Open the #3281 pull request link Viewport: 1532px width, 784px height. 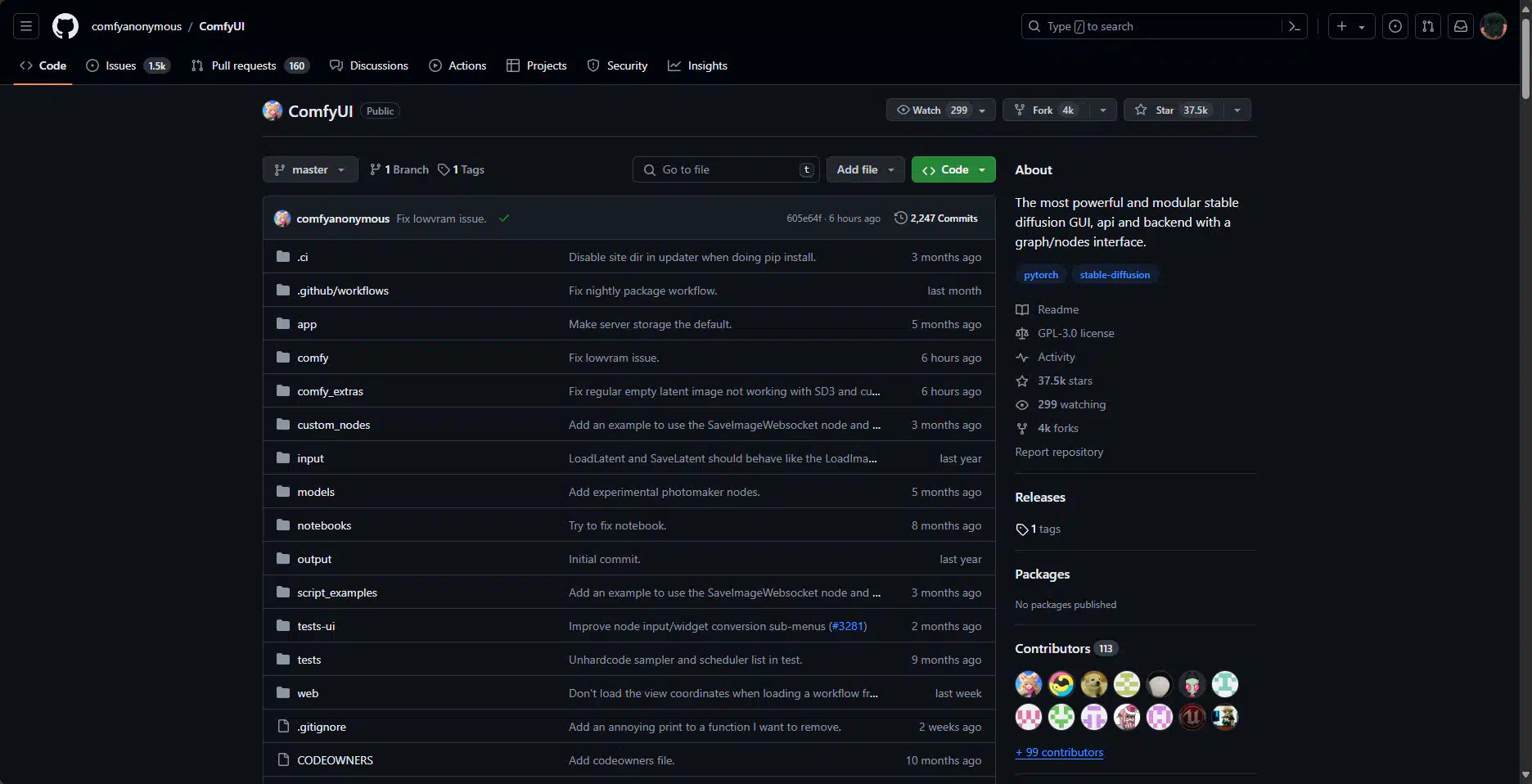[847, 626]
